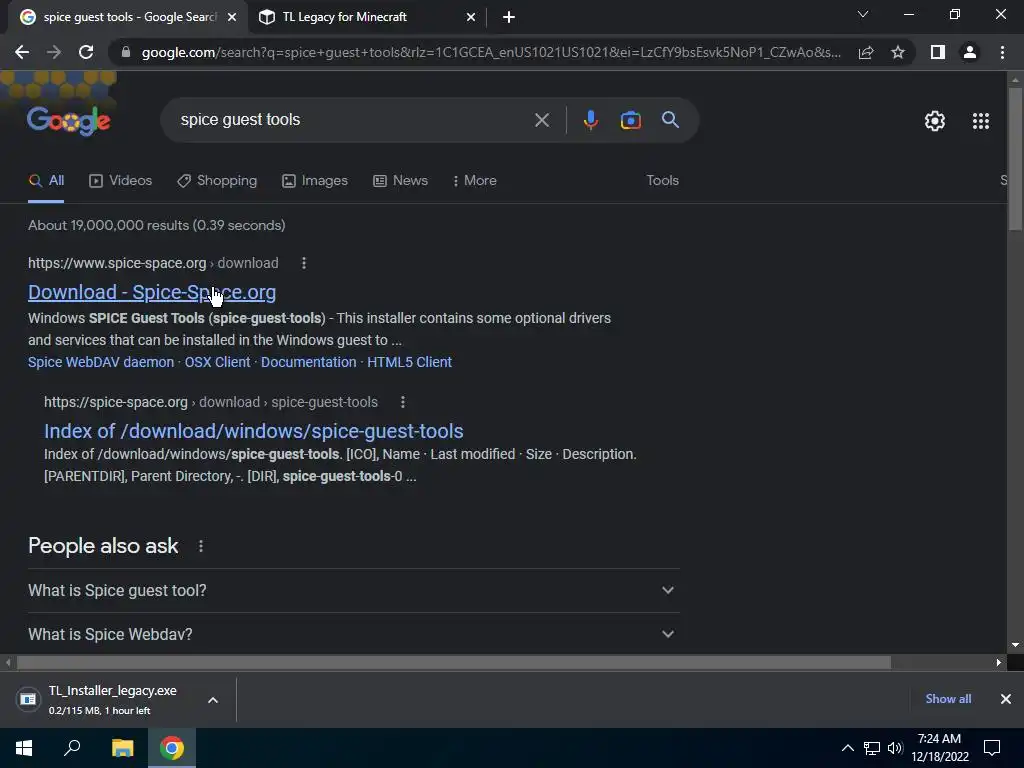
Task: Click the browser back arrow
Action: coord(22,52)
